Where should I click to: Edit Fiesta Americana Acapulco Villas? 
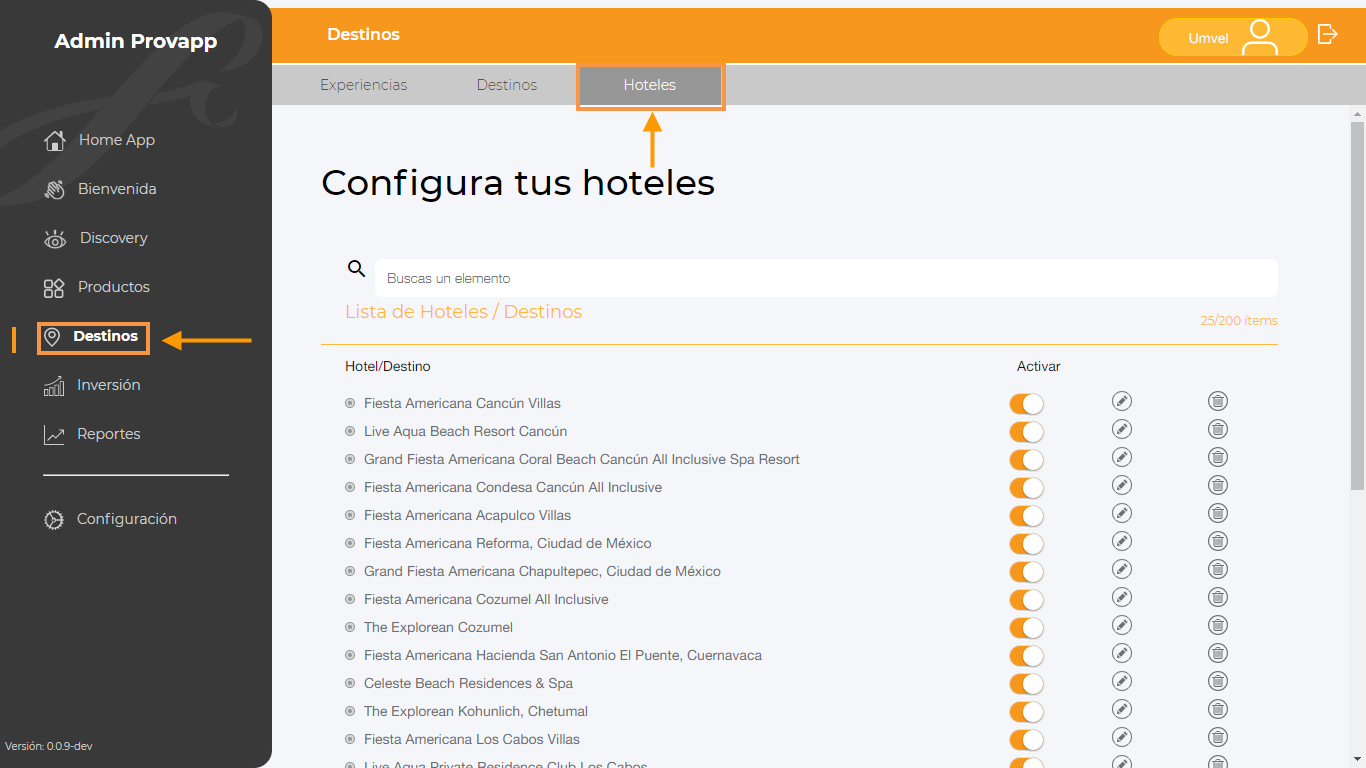click(x=1122, y=513)
